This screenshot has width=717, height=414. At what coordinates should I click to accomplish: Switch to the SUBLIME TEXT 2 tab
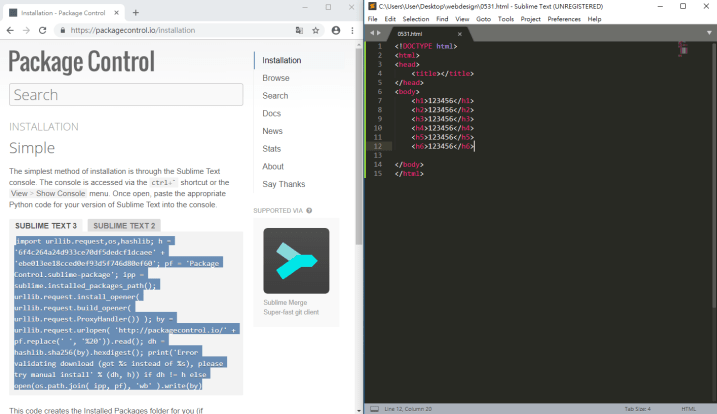pyautogui.click(x=124, y=226)
